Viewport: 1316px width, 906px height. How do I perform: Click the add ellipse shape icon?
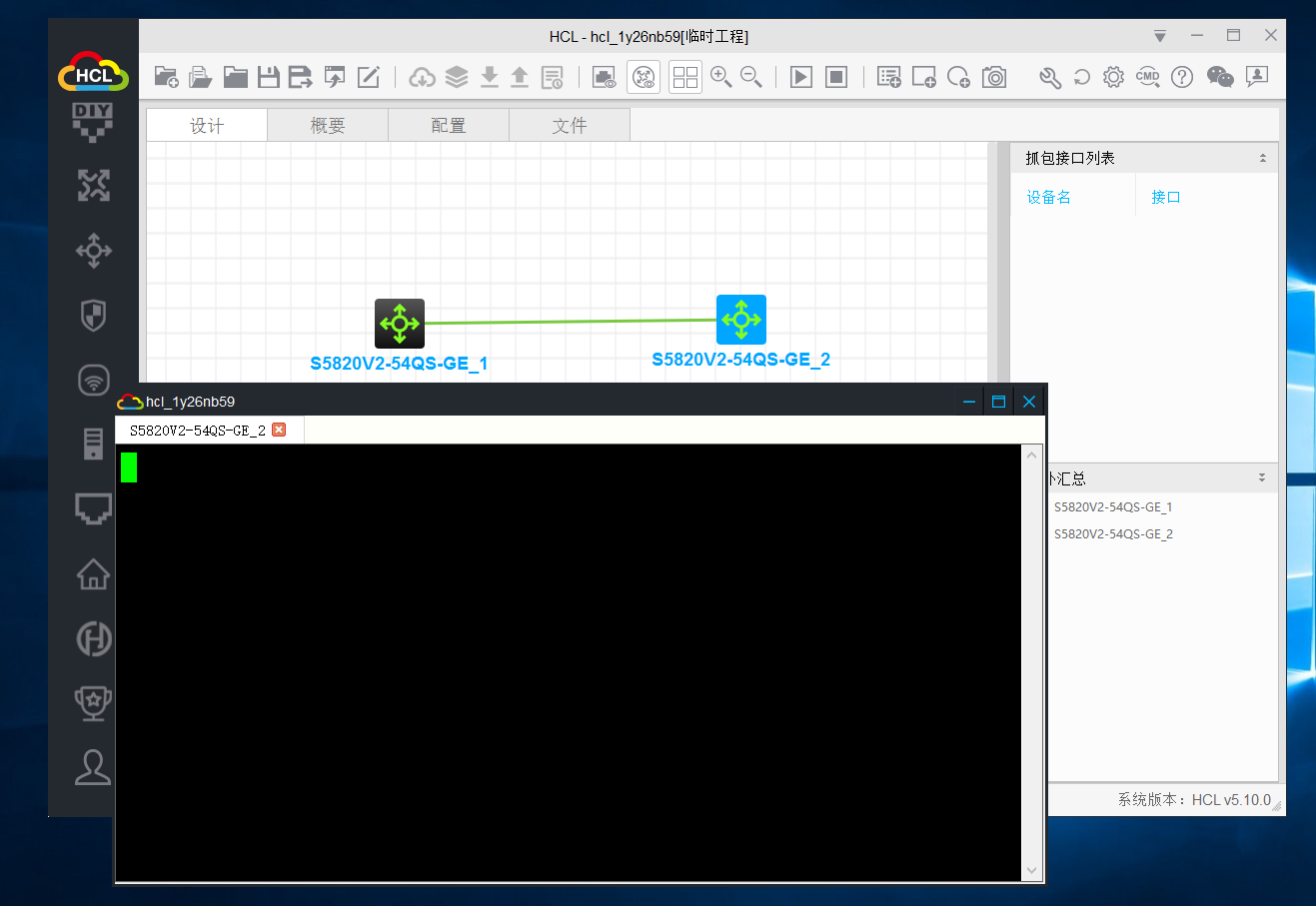958,77
